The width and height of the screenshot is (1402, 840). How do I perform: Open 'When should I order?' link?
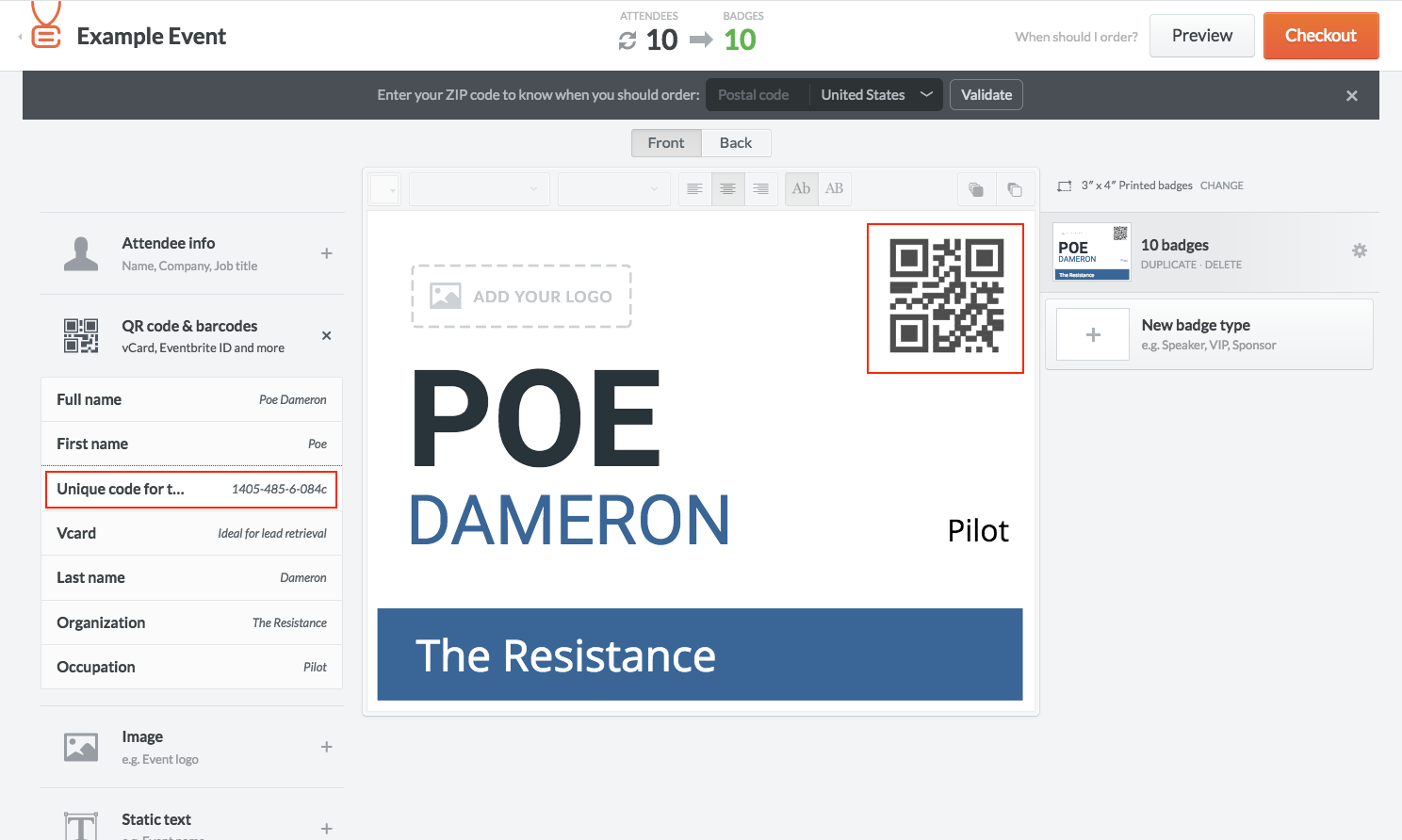click(x=1076, y=37)
